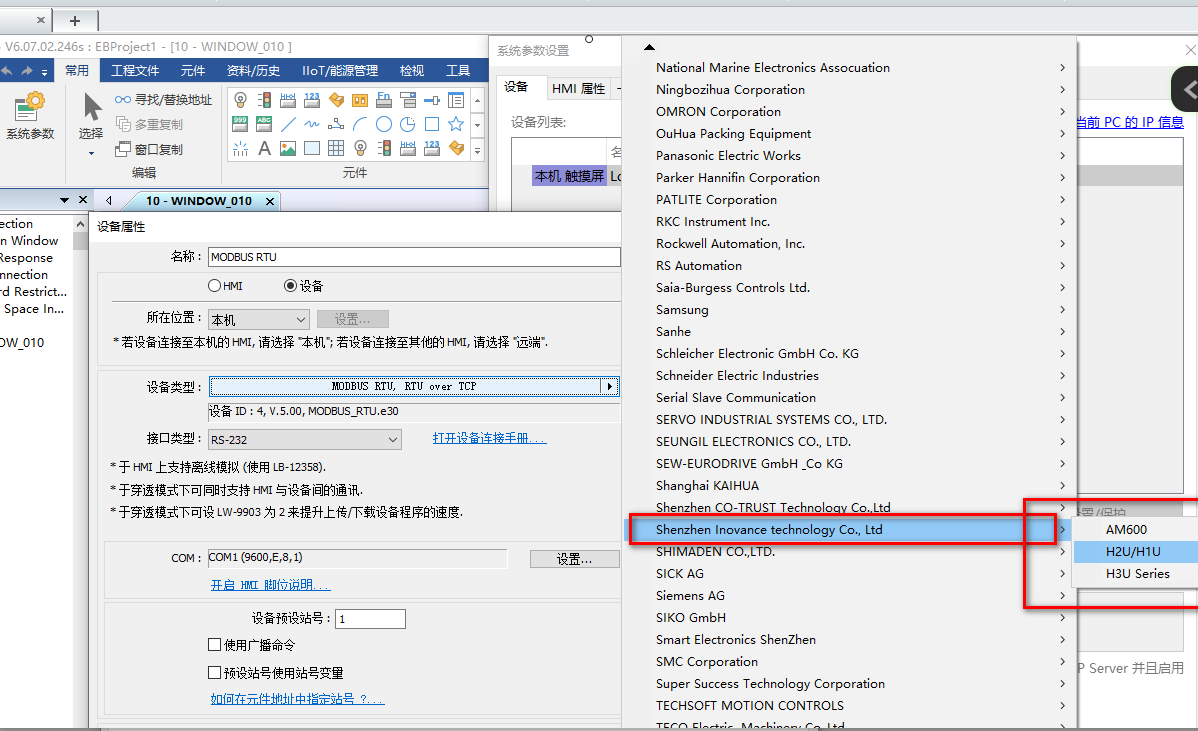Insert a text object with the A icon
The width and height of the screenshot is (1198, 731).
click(x=264, y=148)
